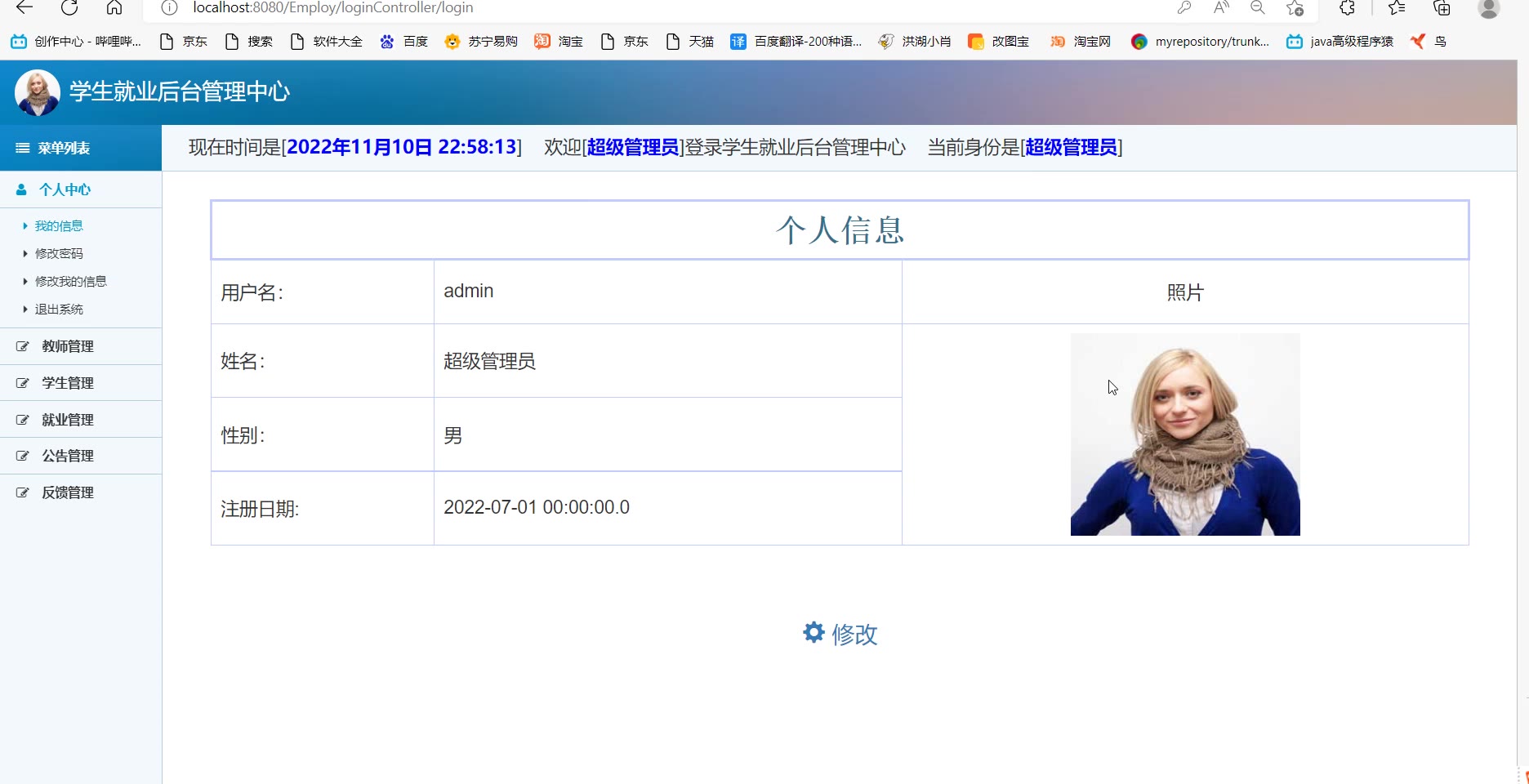Click admin avatar in header
This screenshot has width=1529, height=784.
[38, 92]
